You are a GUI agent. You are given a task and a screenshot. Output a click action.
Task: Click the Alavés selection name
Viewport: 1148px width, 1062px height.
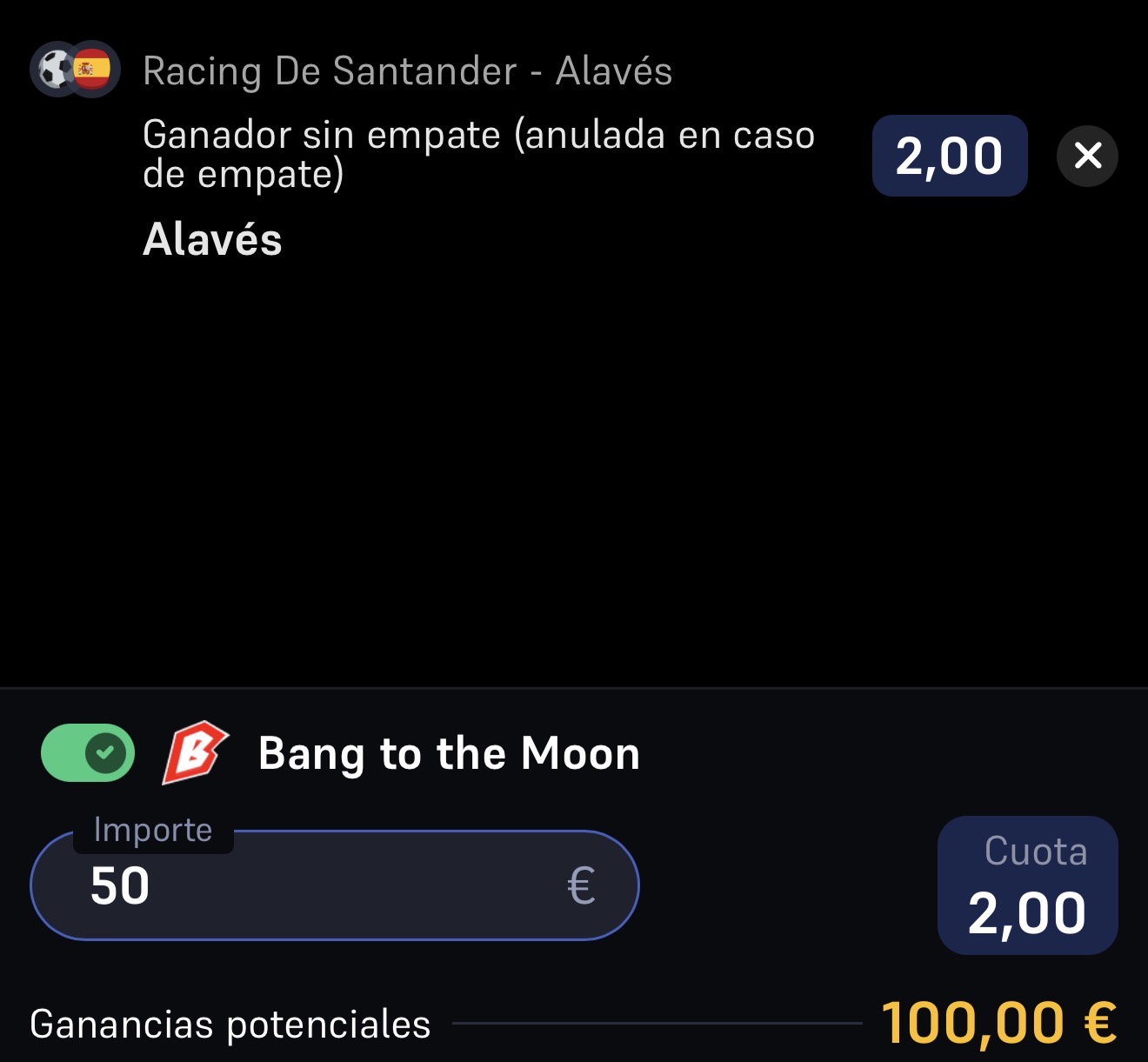(212, 239)
